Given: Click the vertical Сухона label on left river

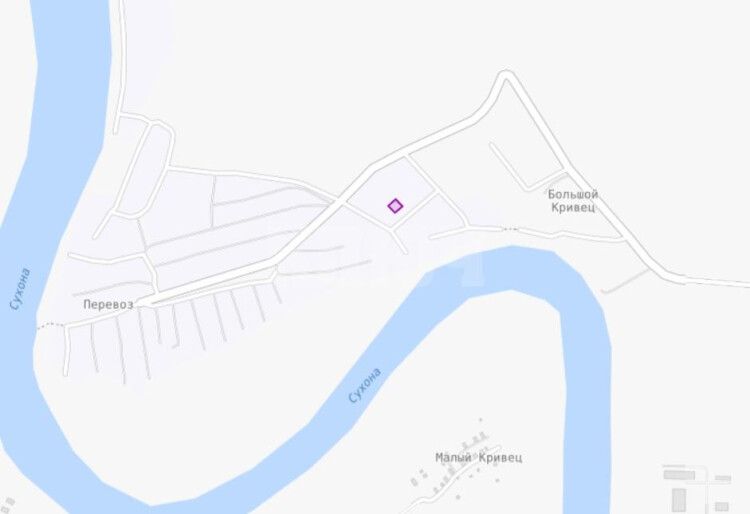Looking at the screenshot, I should [x=20, y=289].
